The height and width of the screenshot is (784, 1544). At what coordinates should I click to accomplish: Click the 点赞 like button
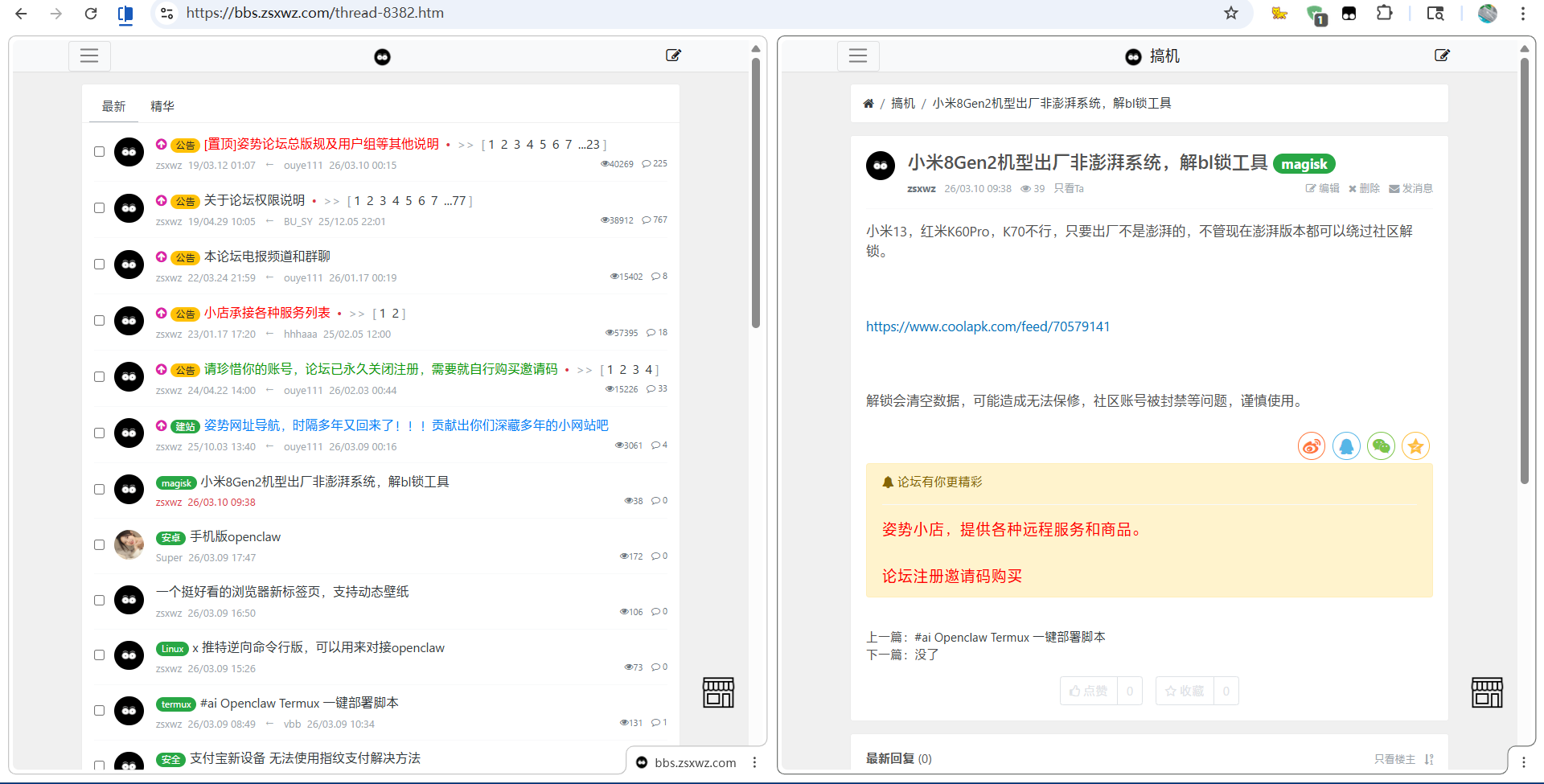coord(1089,691)
